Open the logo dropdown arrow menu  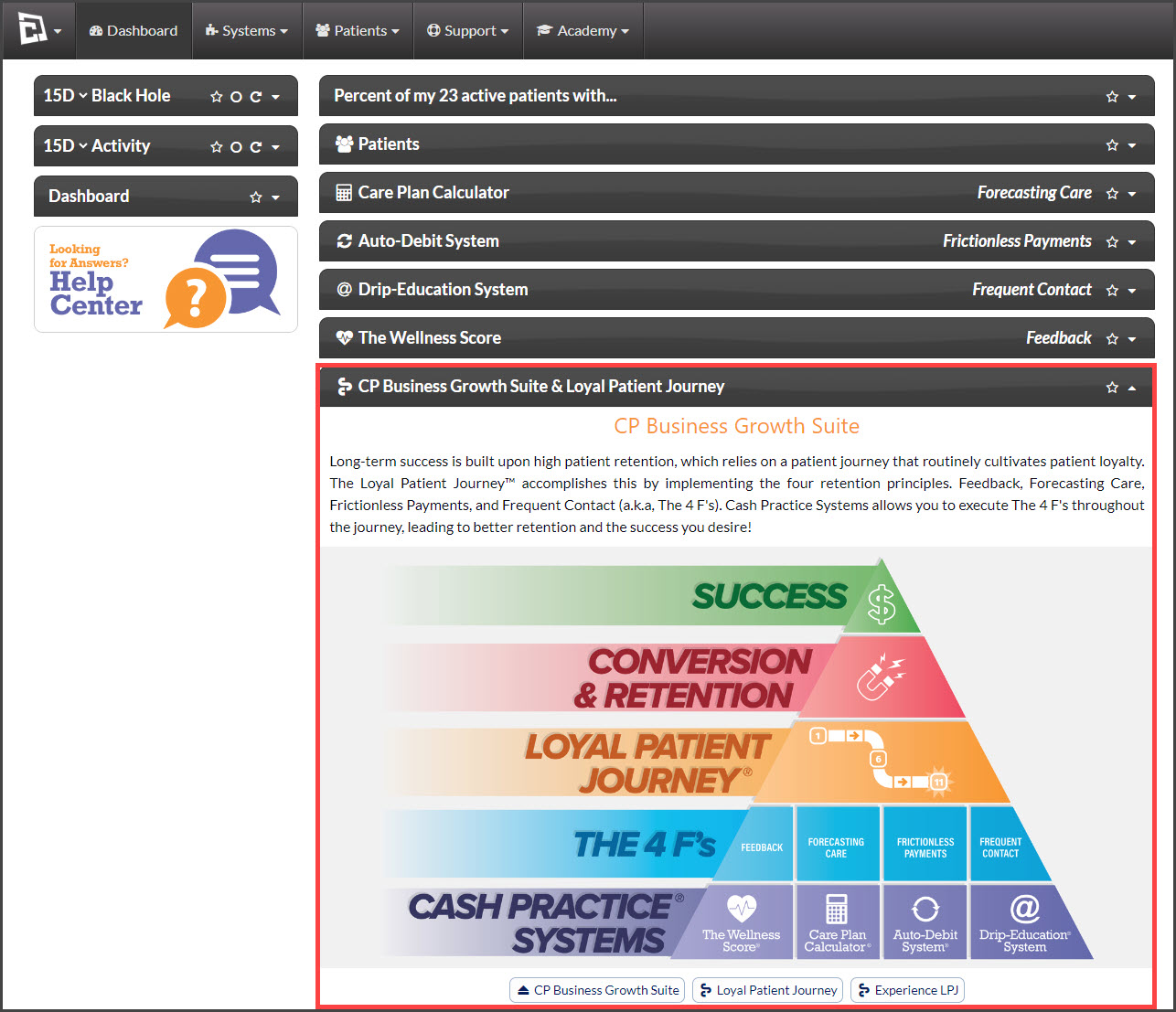pos(58,31)
